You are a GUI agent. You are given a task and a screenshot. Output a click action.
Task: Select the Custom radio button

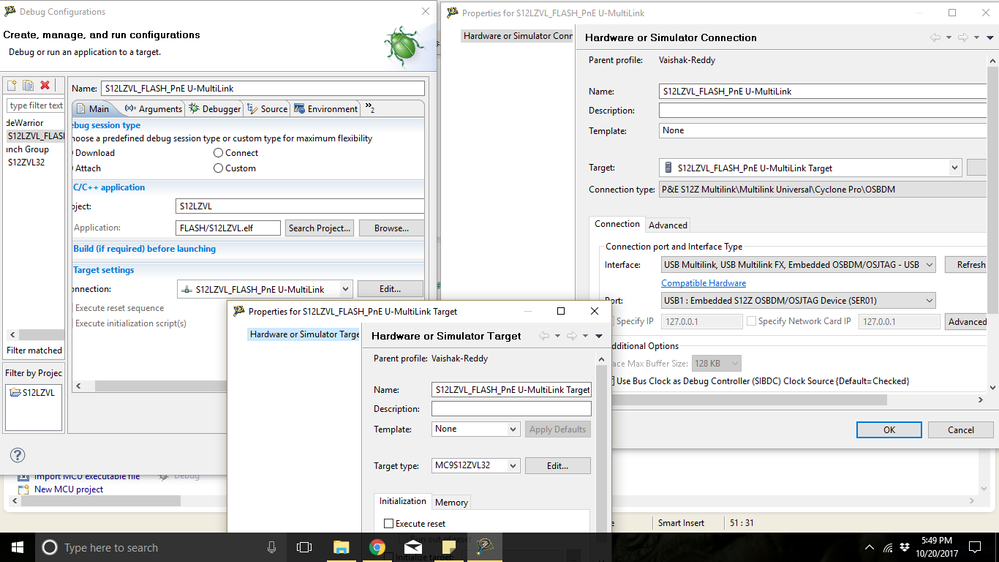218,168
